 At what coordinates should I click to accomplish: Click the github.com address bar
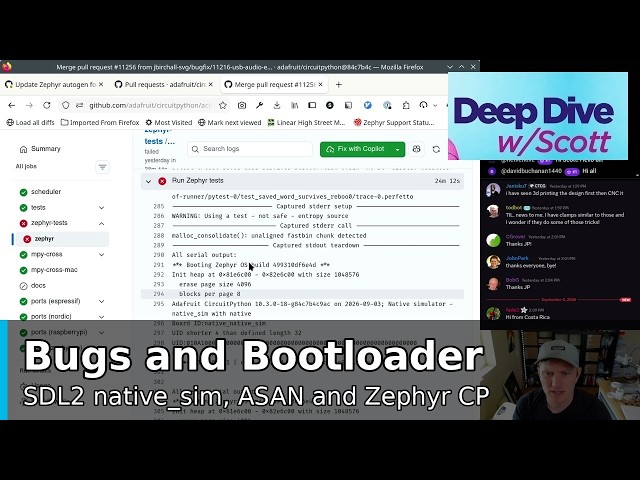coord(149,105)
